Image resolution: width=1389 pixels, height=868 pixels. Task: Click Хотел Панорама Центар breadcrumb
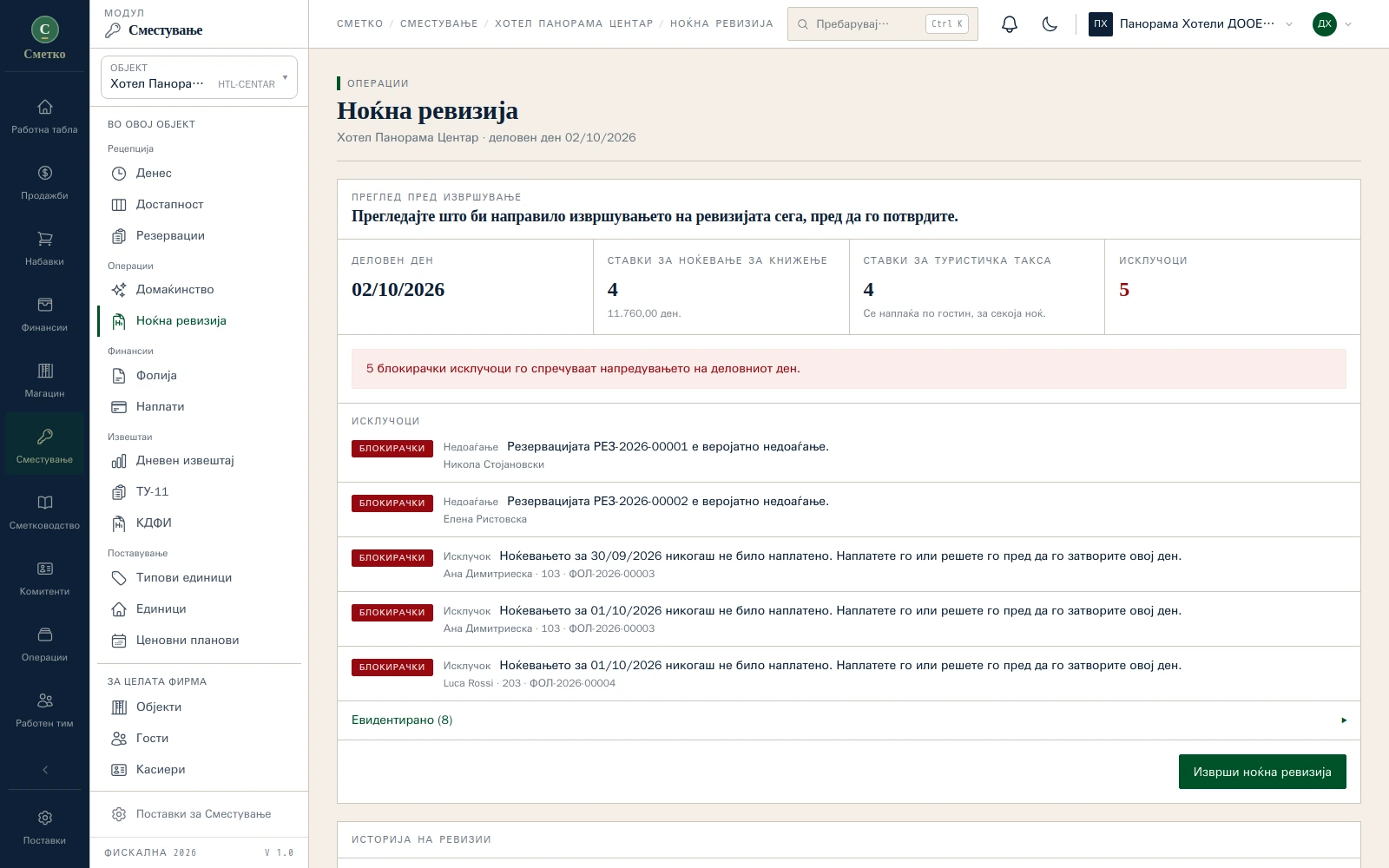(x=574, y=24)
